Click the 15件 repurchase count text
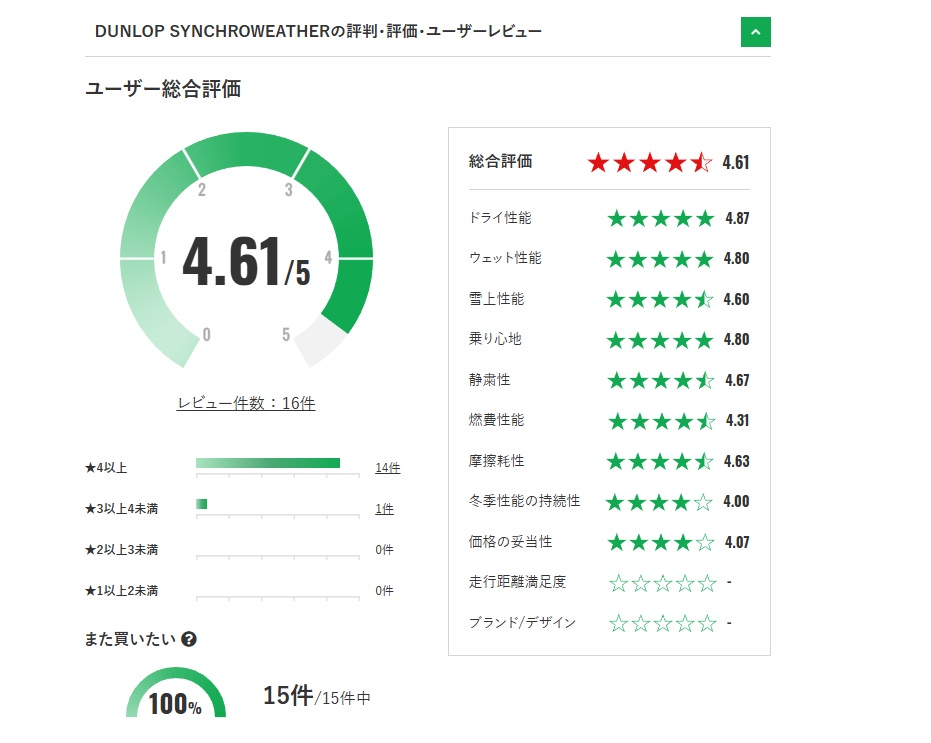The height and width of the screenshot is (743, 931). click(x=288, y=696)
